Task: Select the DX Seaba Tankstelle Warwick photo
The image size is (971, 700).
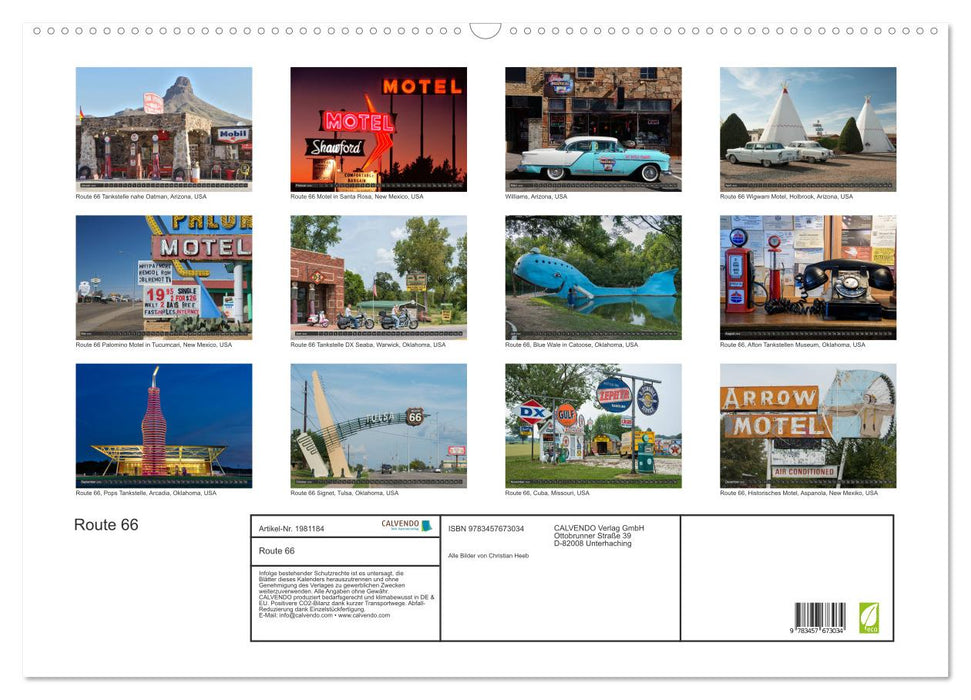Action: tap(378, 276)
